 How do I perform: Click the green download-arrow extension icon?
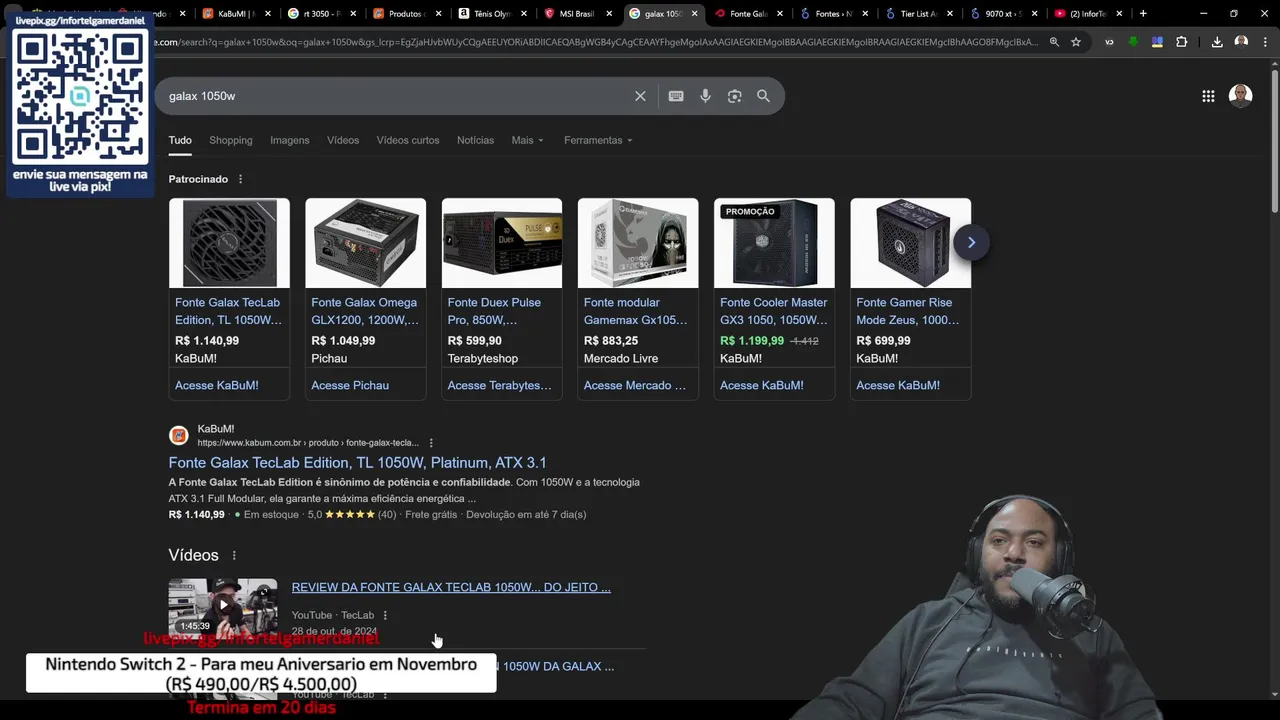point(1133,42)
